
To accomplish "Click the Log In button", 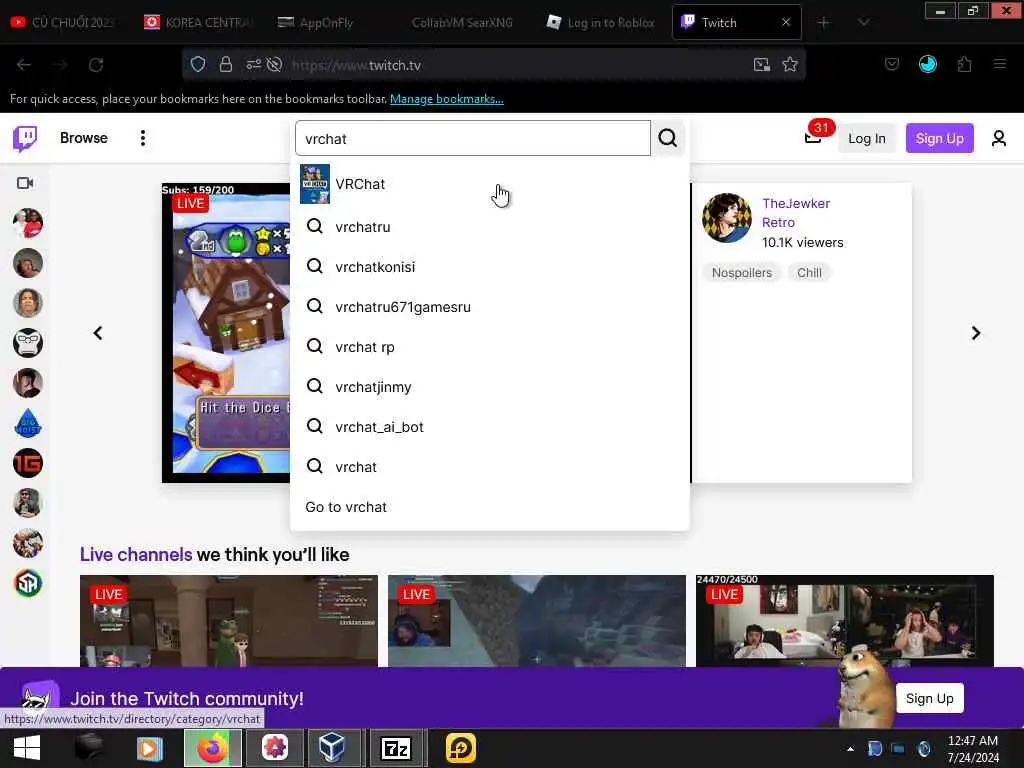I will [867, 138].
